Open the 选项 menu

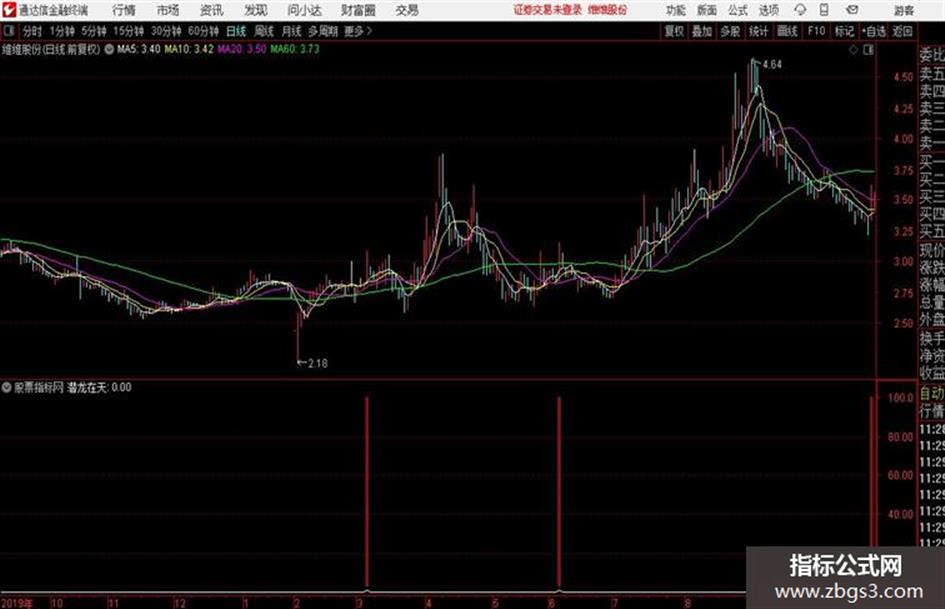pyautogui.click(x=768, y=10)
